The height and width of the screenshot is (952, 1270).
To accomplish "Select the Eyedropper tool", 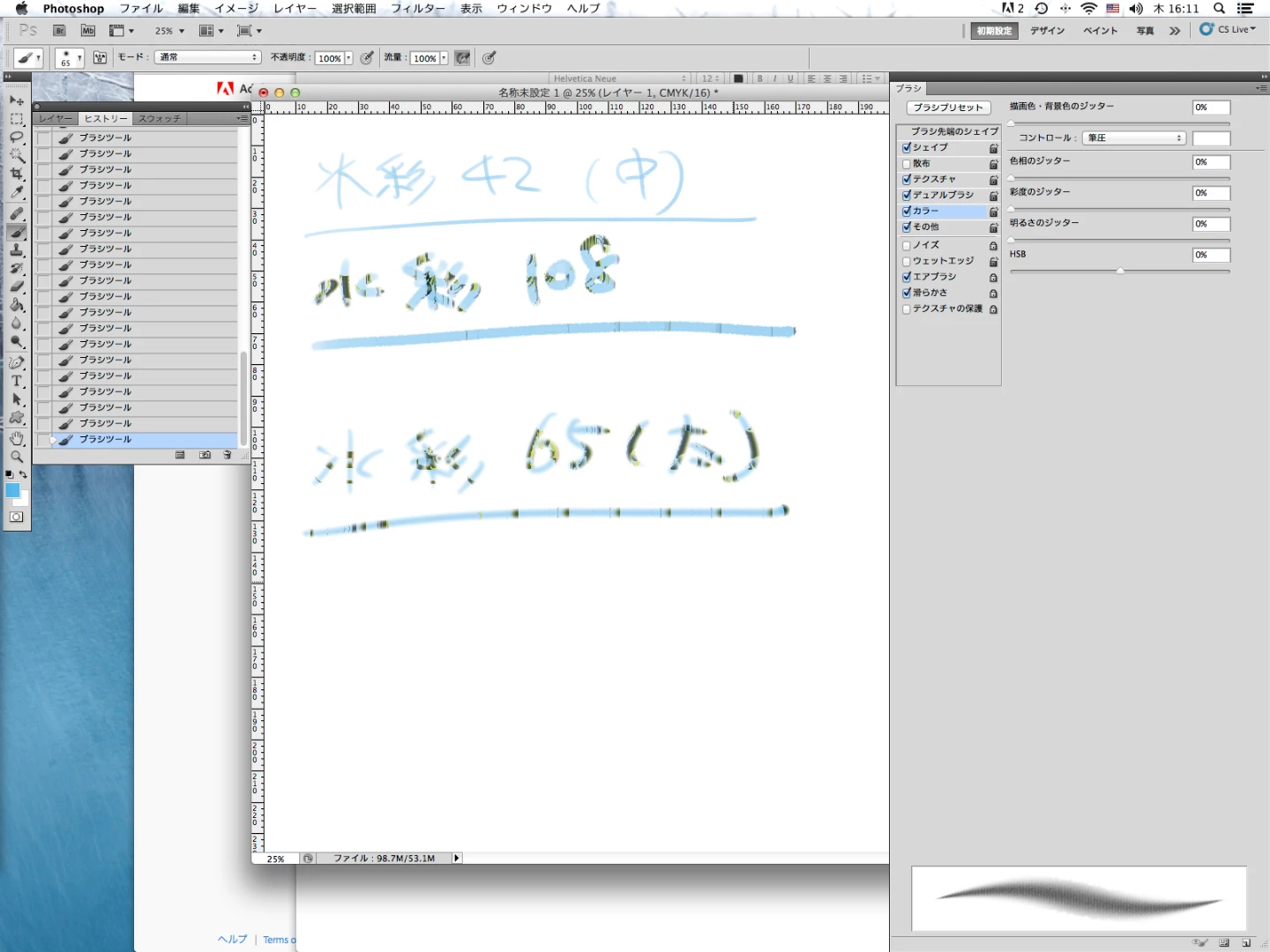I will point(17,193).
